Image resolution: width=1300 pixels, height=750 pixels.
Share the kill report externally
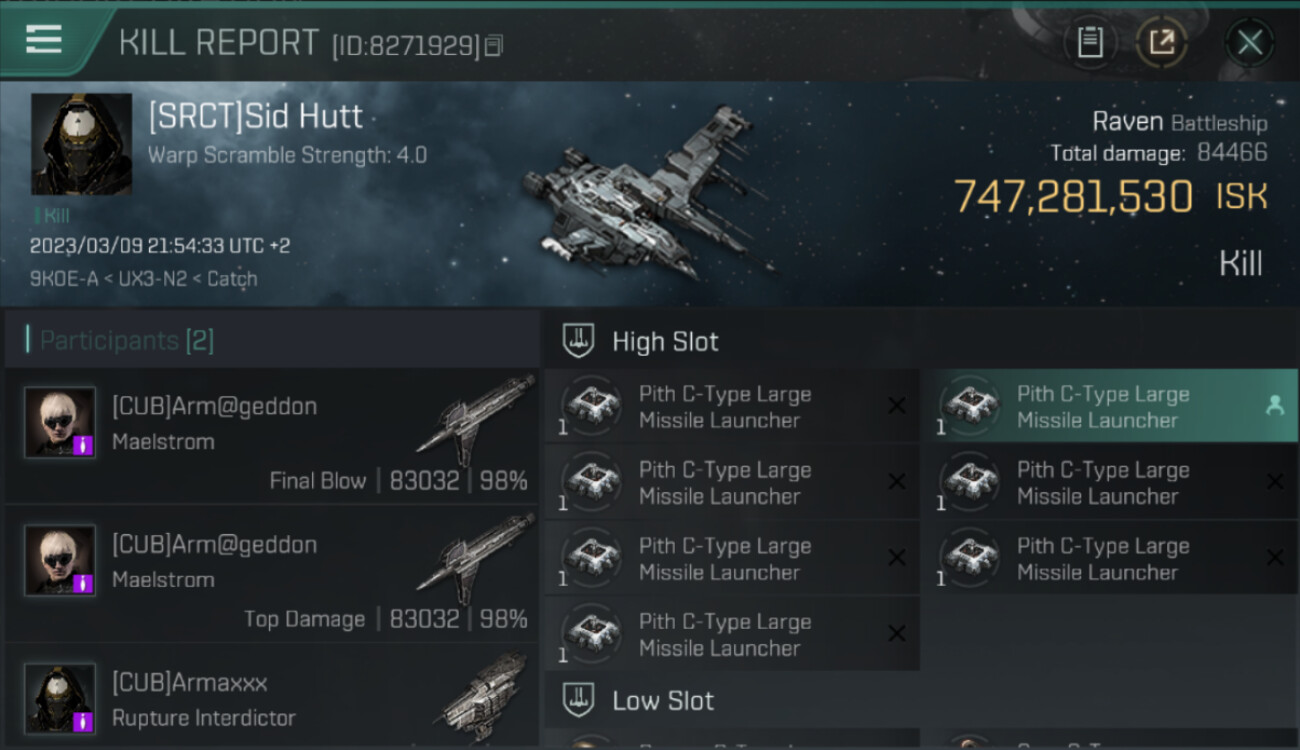pos(1161,42)
